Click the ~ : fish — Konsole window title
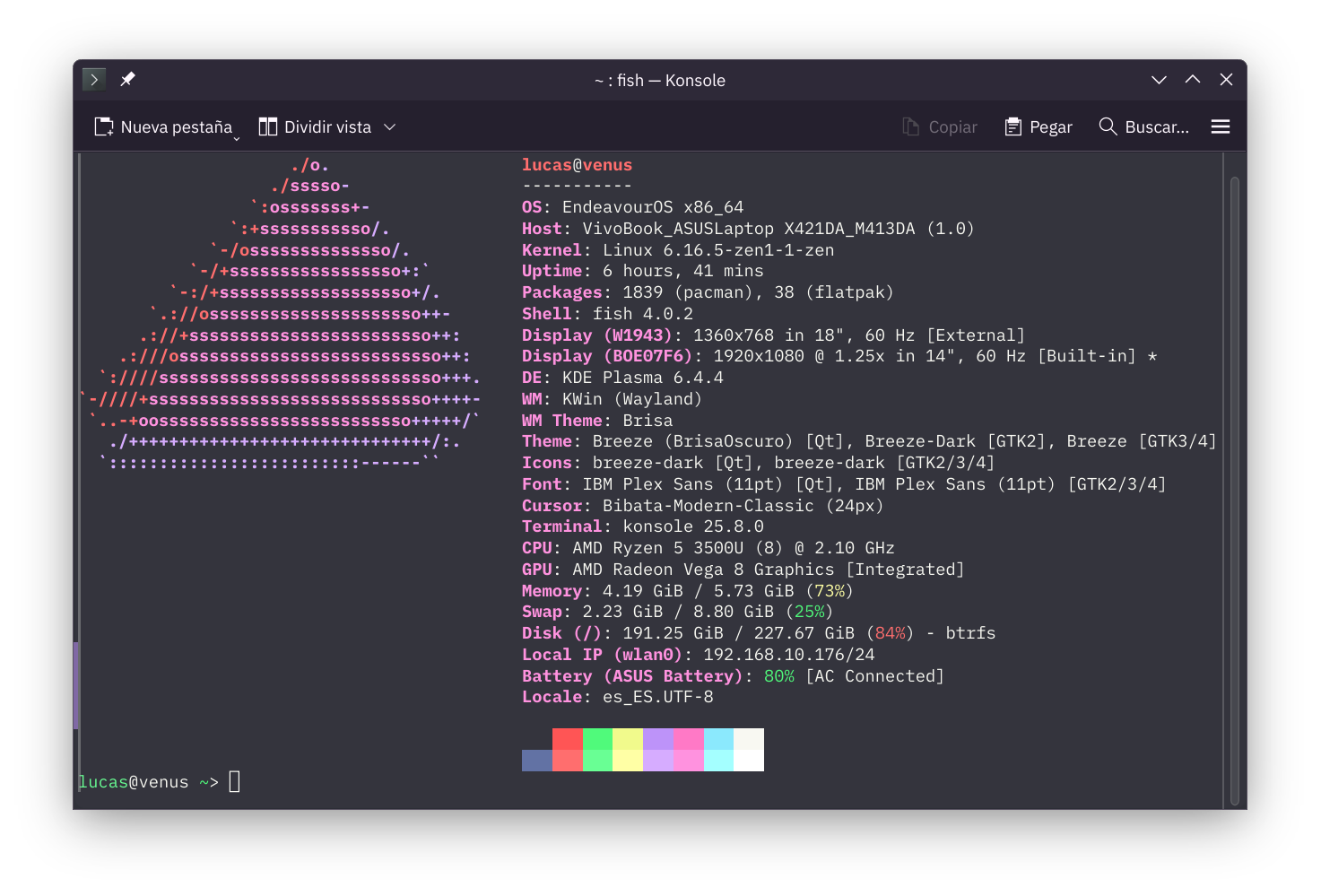This screenshot has width=1321, height=896. (660, 80)
